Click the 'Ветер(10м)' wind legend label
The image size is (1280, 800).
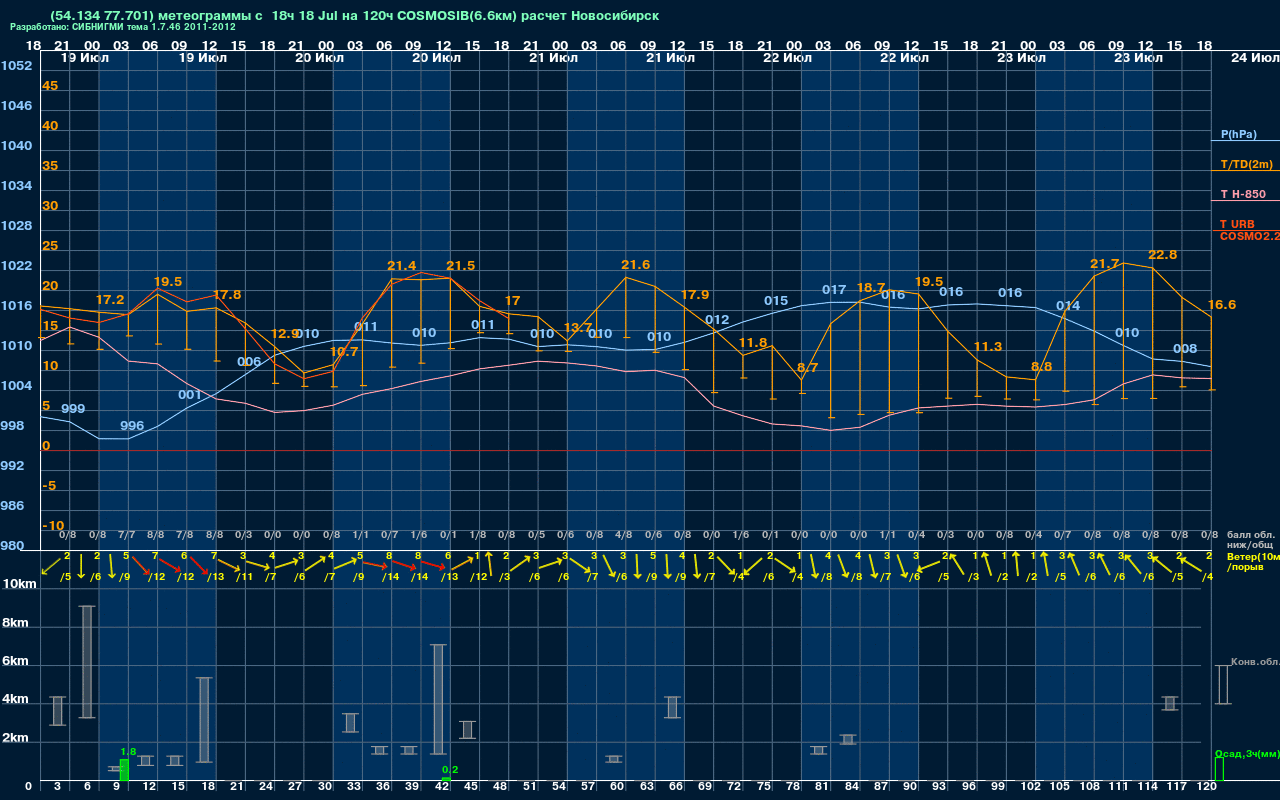1253,555
